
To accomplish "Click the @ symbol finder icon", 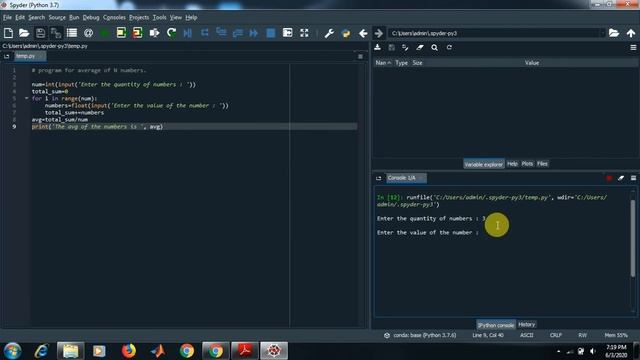I will coord(88,33).
